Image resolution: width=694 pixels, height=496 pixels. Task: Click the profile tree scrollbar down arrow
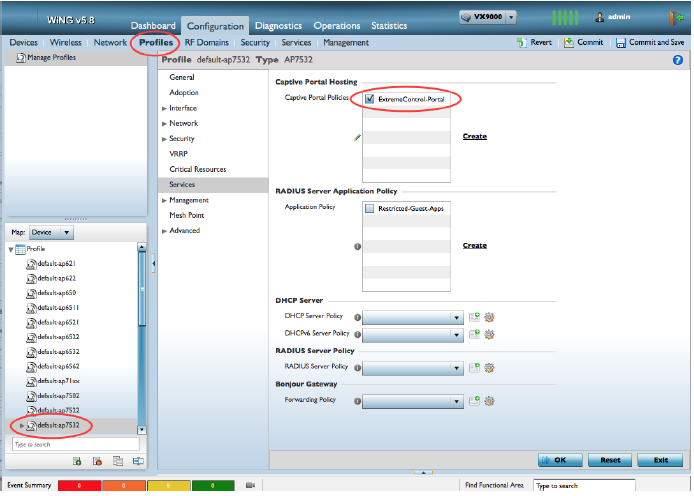(142, 430)
